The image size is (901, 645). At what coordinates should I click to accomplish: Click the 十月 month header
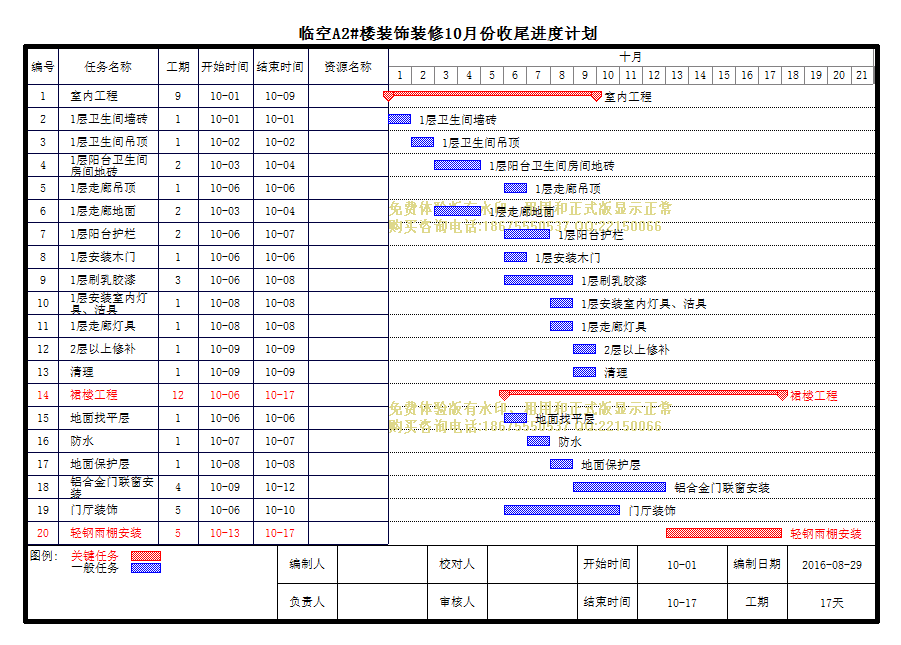631,57
